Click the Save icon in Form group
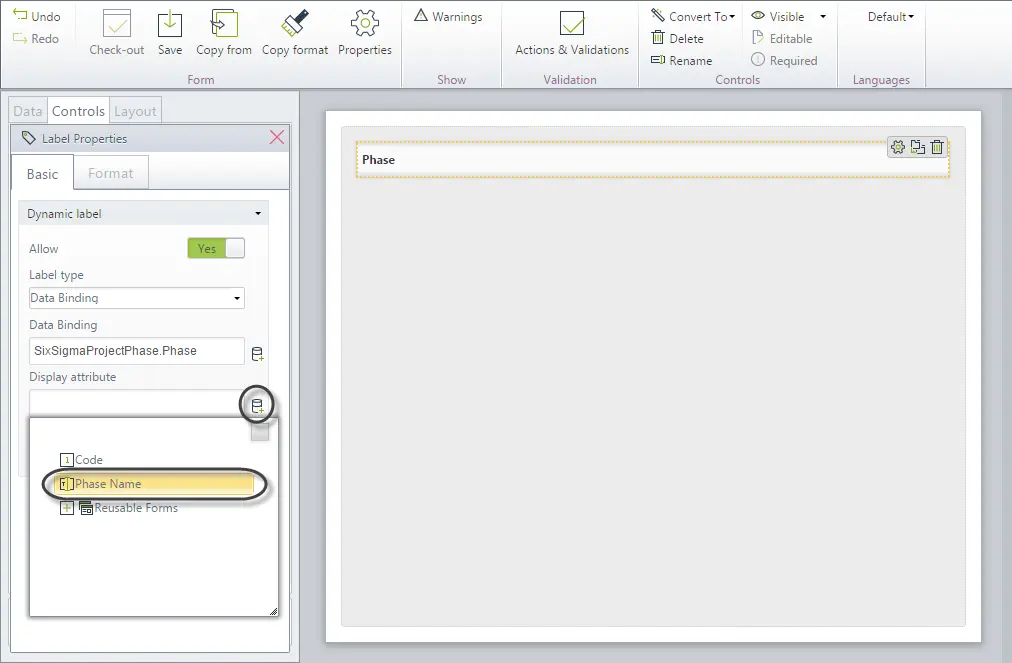The width and height of the screenshot is (1012, 663). (x=170, y=24)
